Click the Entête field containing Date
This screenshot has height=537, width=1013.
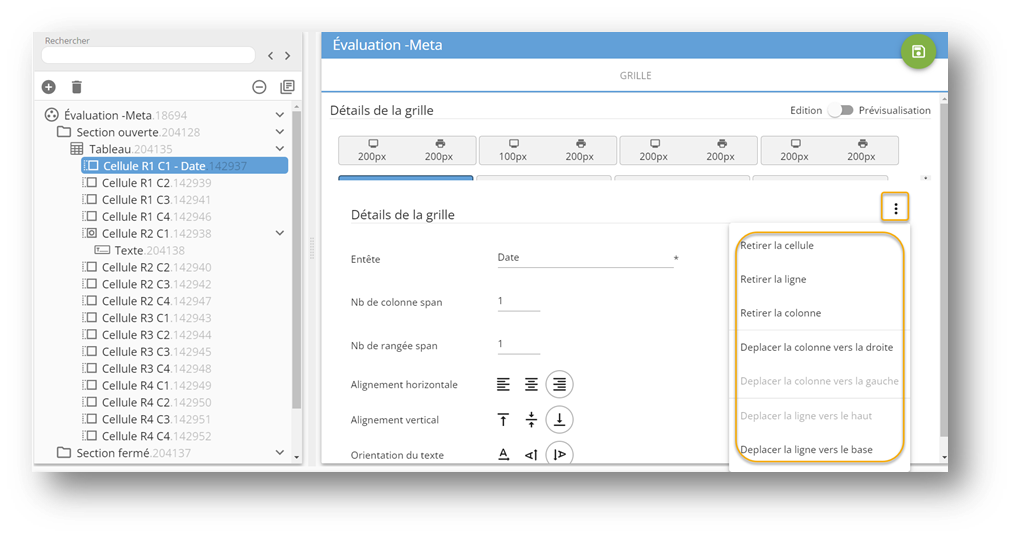coord(584,258)
